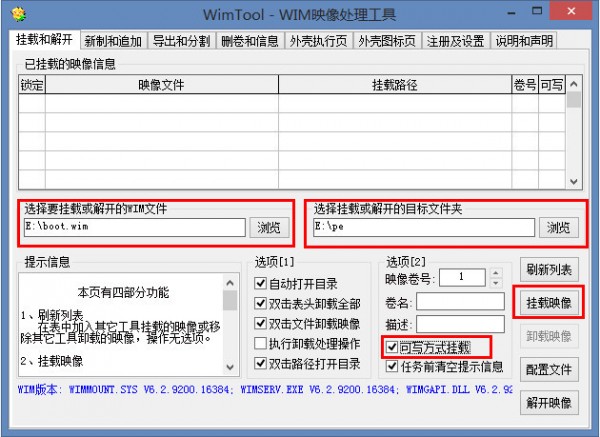The height and width of the screenshot is (437, 600).
Task: Click the 配置文件 button
Action: tap(549, 369)
